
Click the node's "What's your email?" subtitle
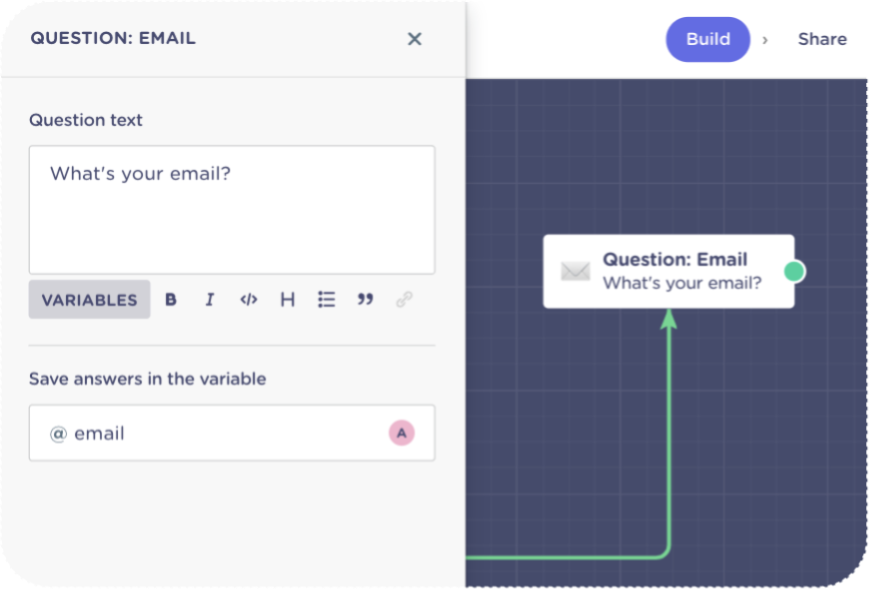(x=681, y=283)
